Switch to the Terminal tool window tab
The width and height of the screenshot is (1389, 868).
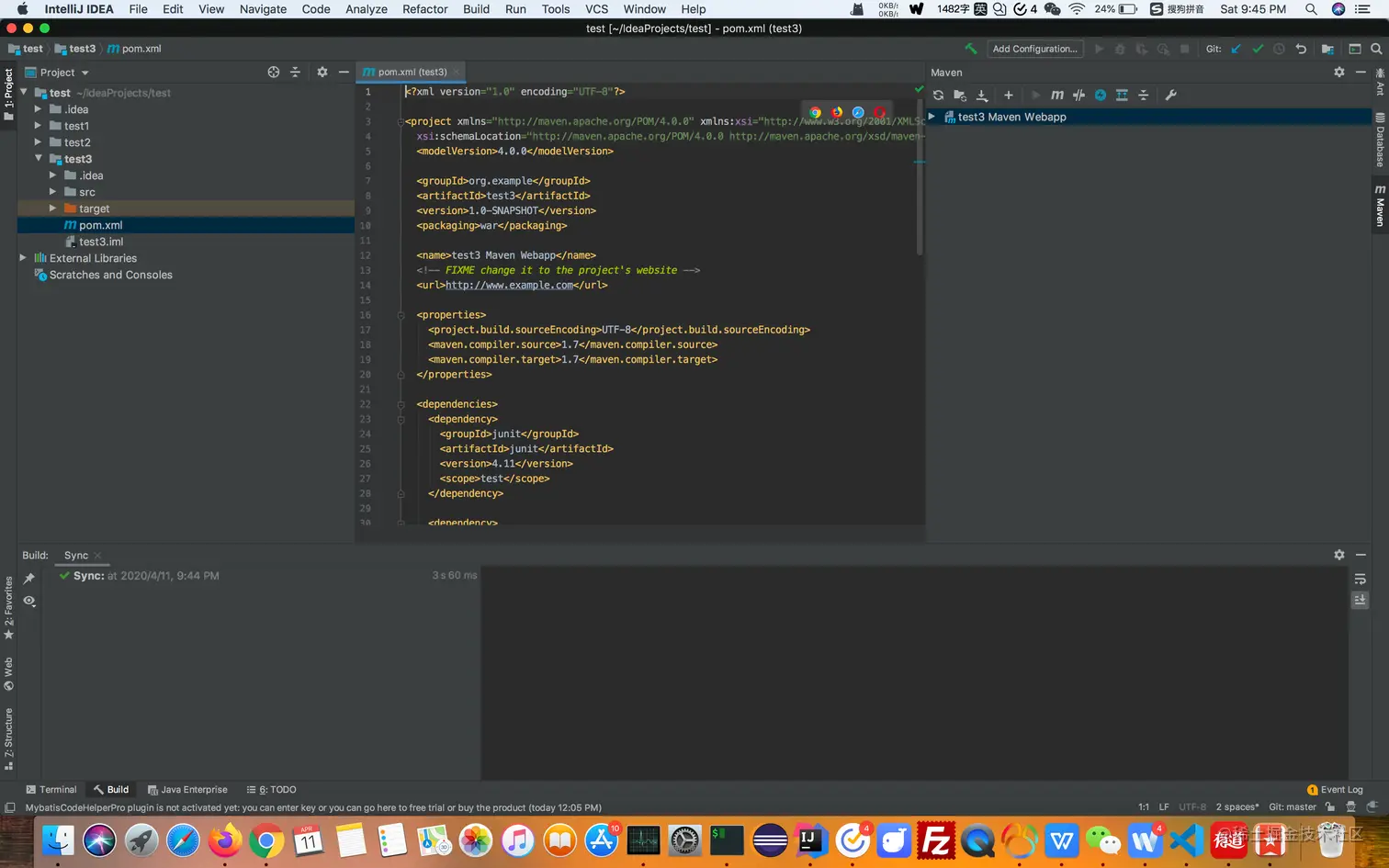(x=51, y=790)
